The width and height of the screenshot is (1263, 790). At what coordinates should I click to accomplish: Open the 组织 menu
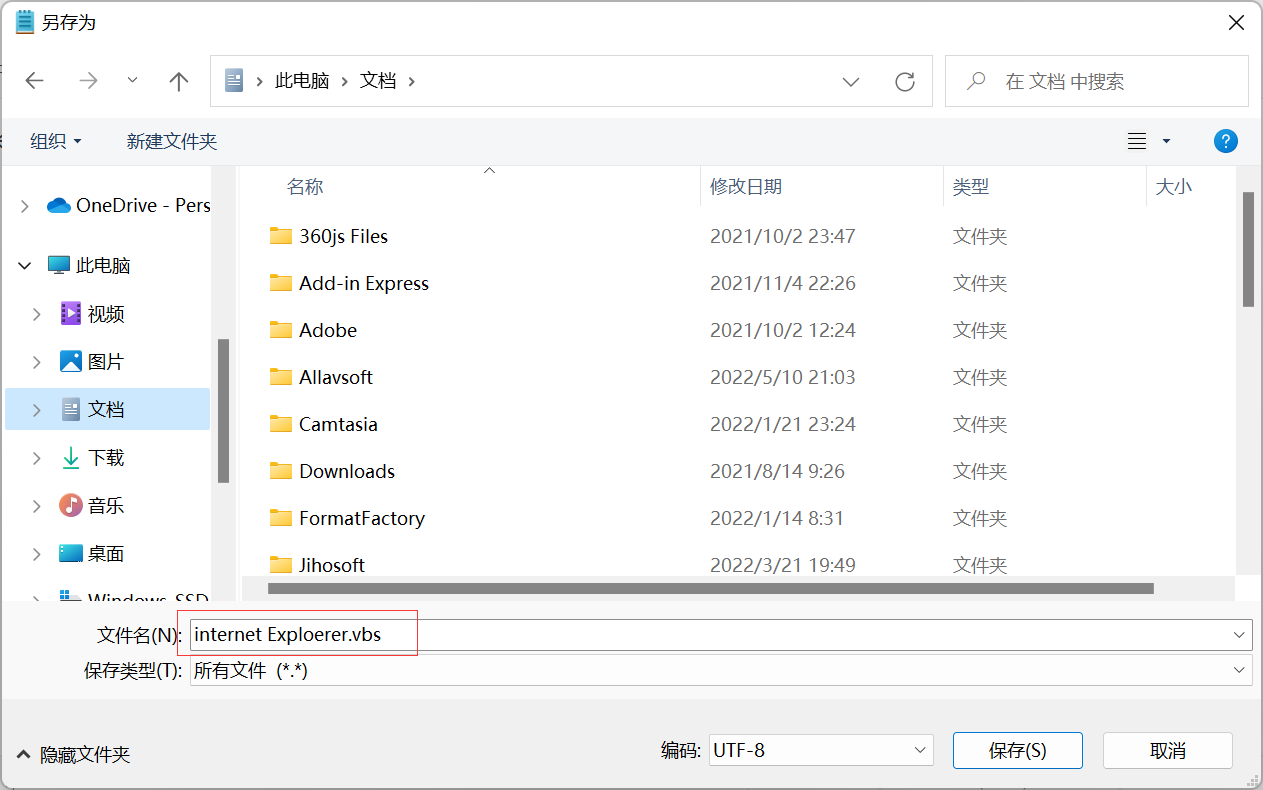[55, 142]
